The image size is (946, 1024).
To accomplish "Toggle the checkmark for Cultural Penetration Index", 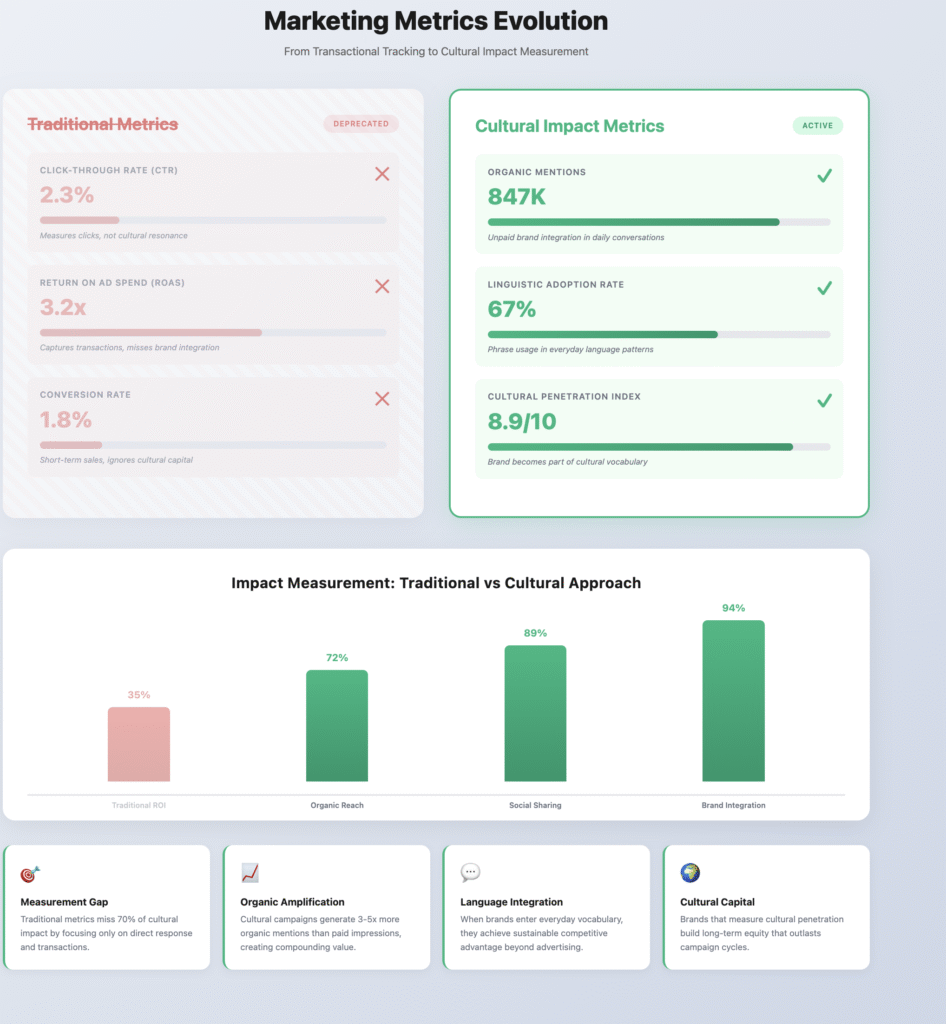I will [824, 400].
